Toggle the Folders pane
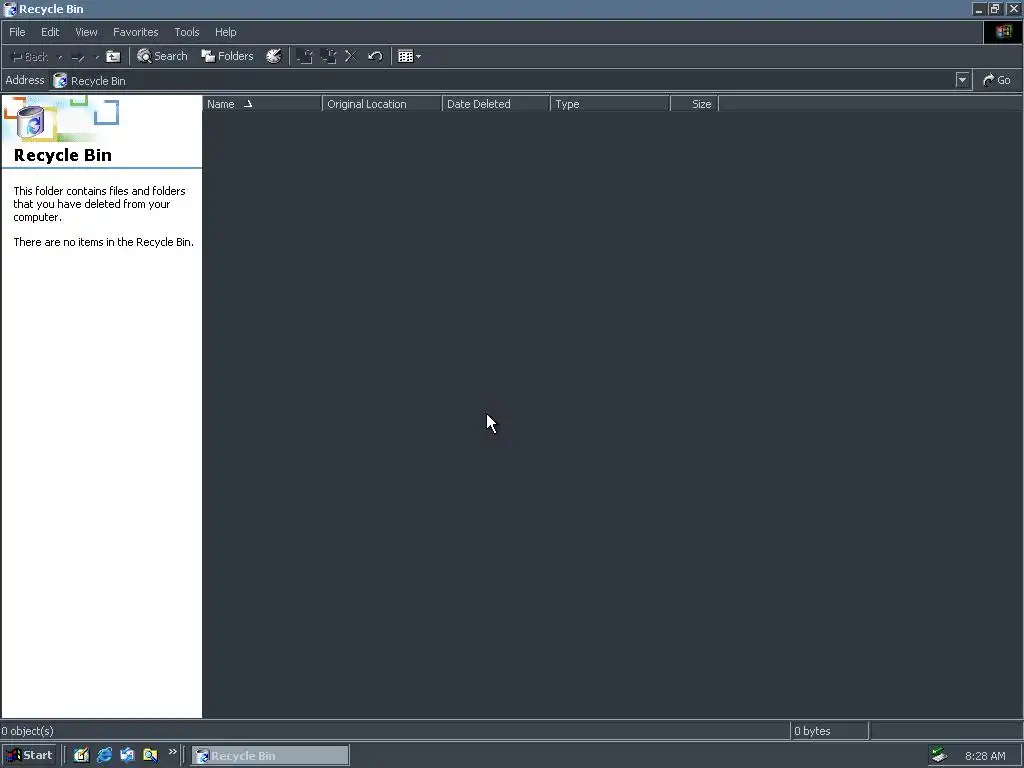Screen dimensions: 1024x768 (x=227, y=56)
